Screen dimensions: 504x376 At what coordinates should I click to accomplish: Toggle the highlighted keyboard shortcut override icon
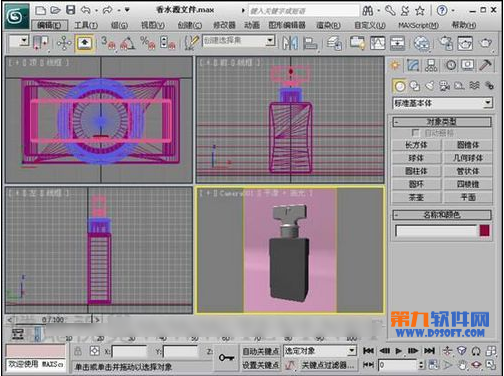click(x=84, y=43)
